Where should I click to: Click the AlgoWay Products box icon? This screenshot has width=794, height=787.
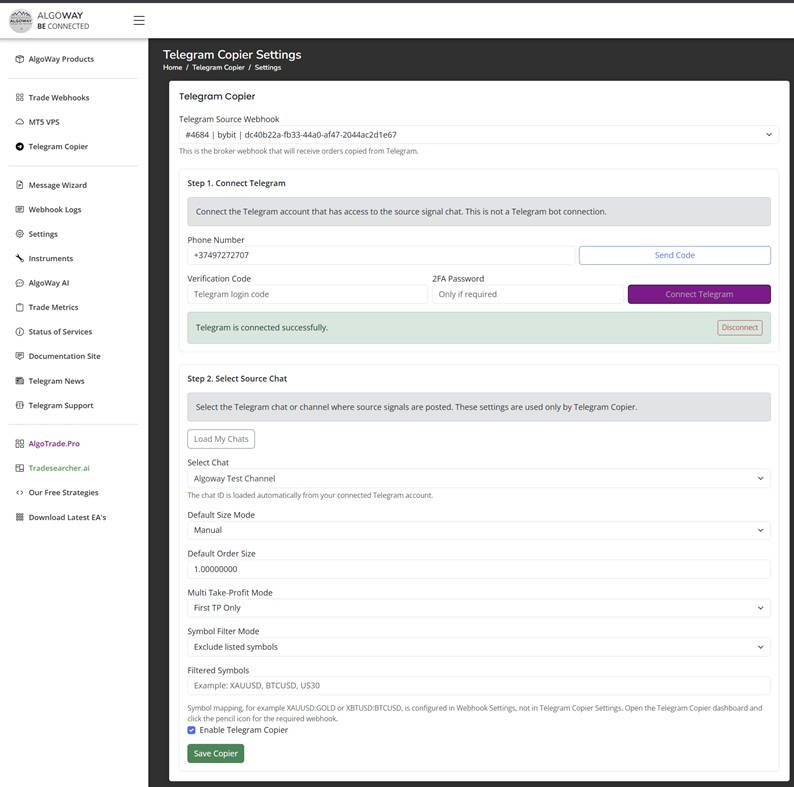pyautogui.click(x=20, y=59)
